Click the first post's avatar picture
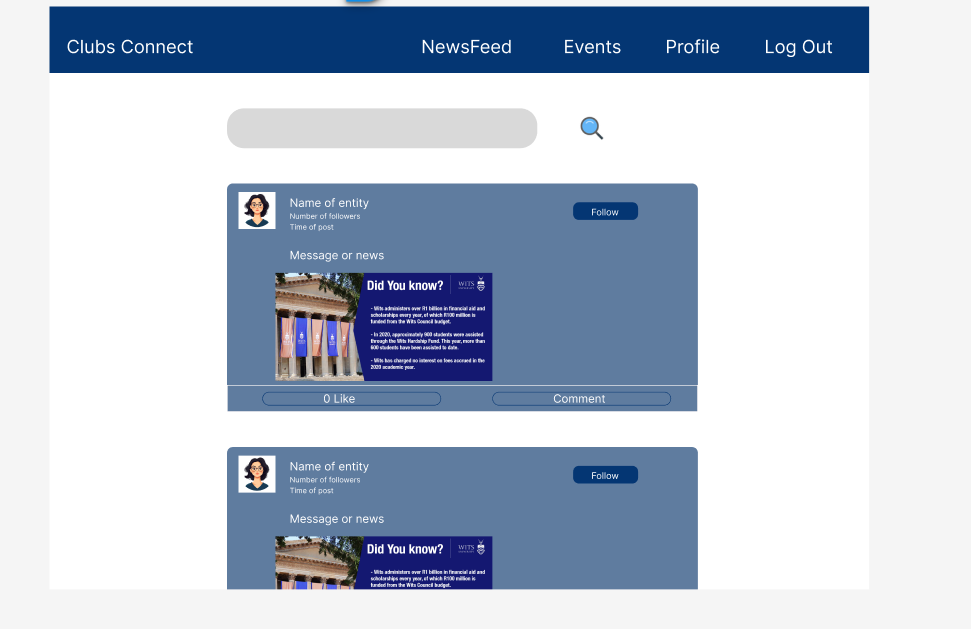 click(257, 210)
